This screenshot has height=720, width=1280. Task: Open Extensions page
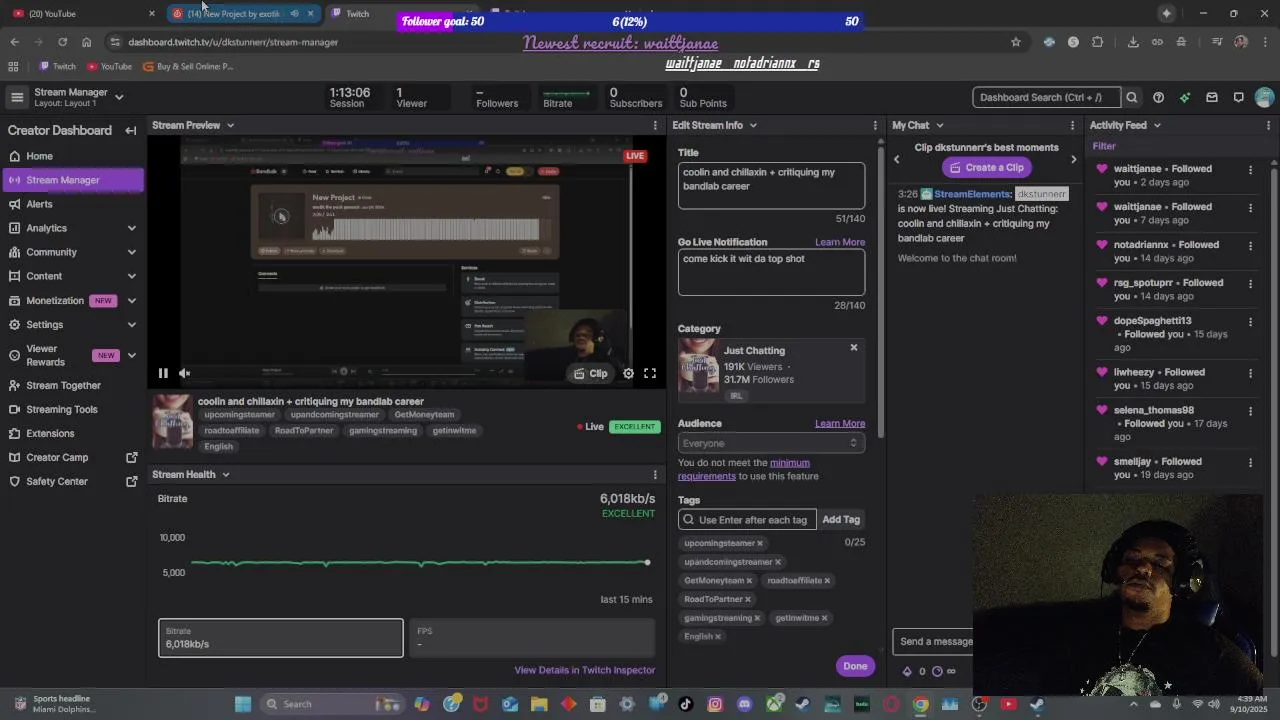click(x=50, y=433)
